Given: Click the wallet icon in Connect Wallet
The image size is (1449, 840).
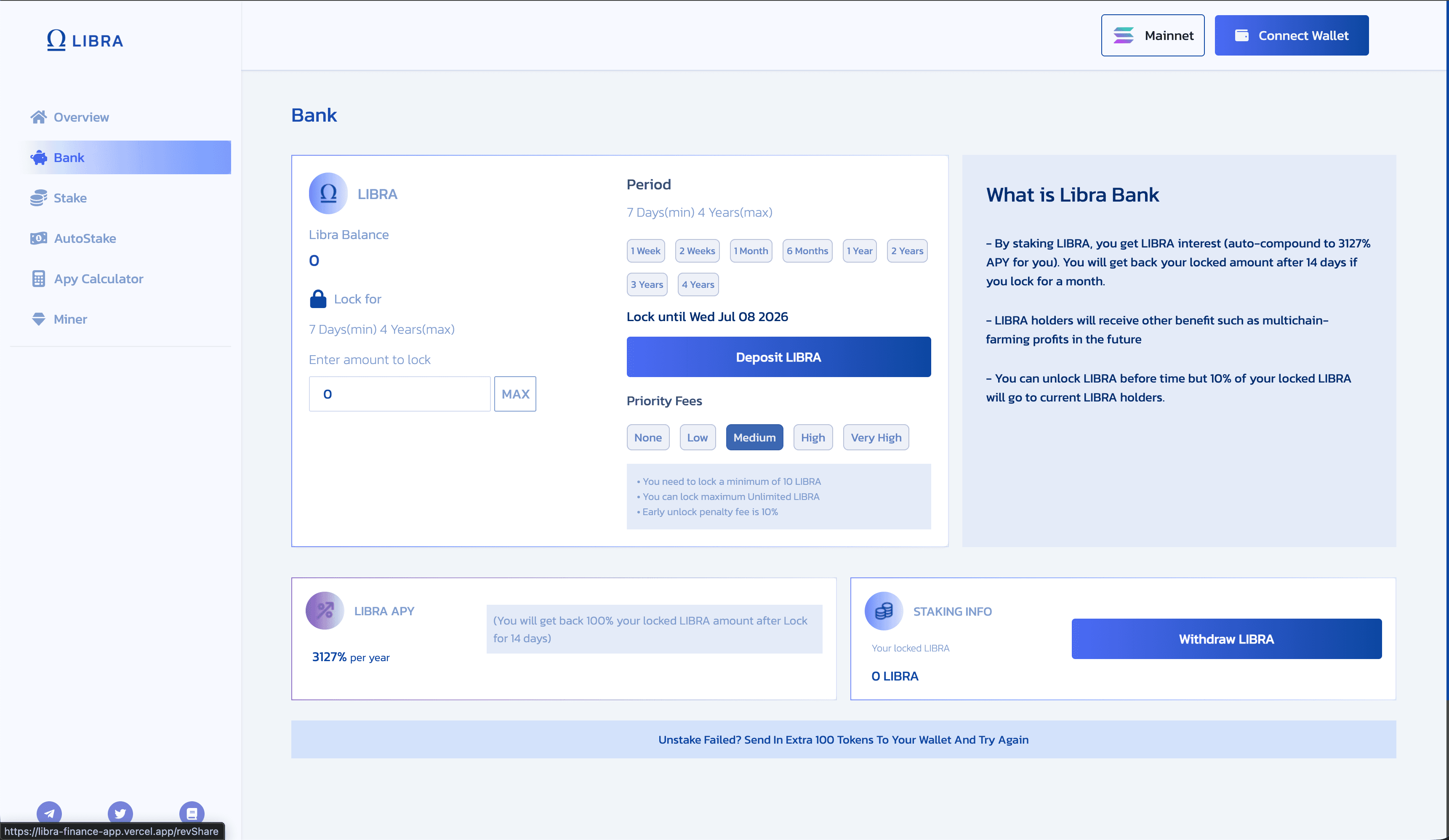Looking at the screenshot, I should [1242, 36].
